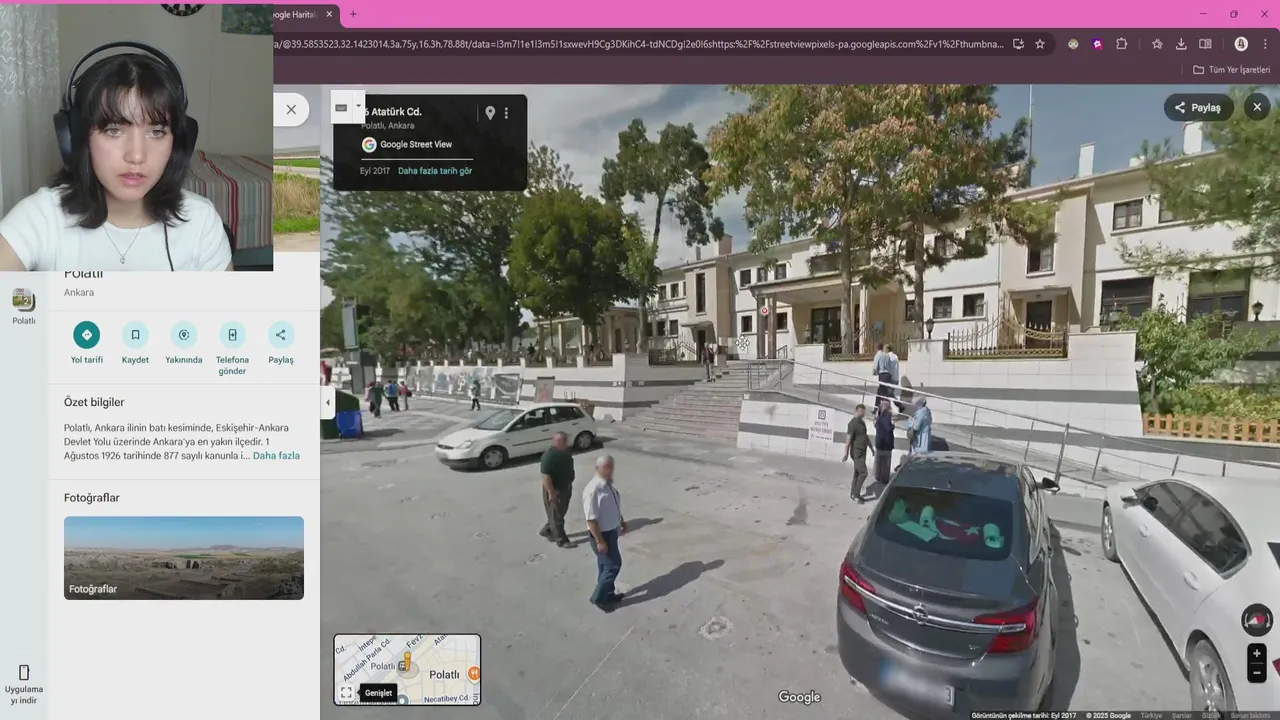Click the Paylaş button in Street View
Image resolution: width=1280 pixels, height=720 pixels.
tap(1198, 107)
